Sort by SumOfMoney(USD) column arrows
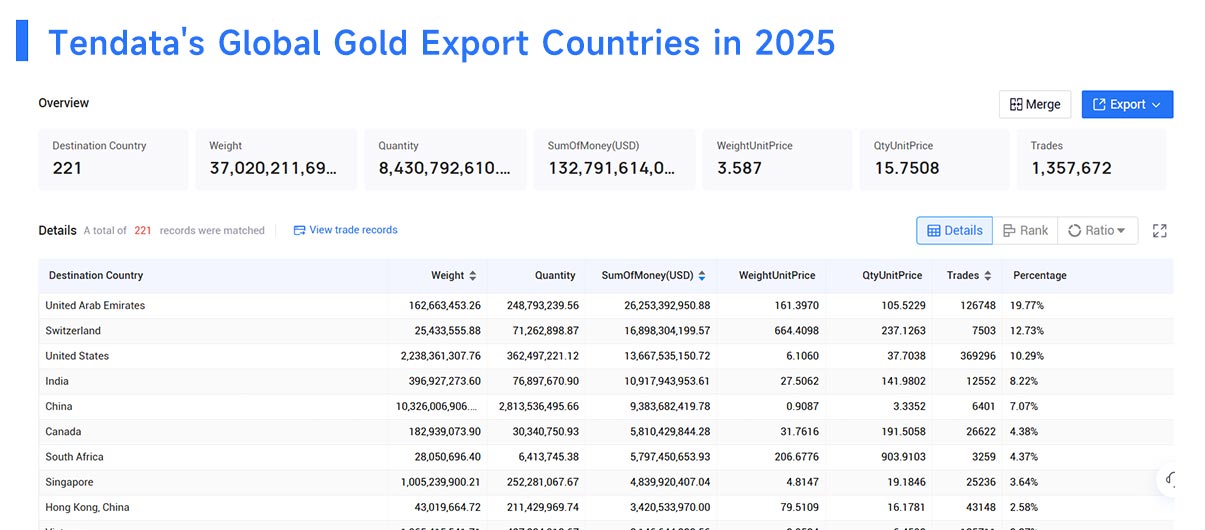This screenshot has height=530, width=1205. (702, 275)
